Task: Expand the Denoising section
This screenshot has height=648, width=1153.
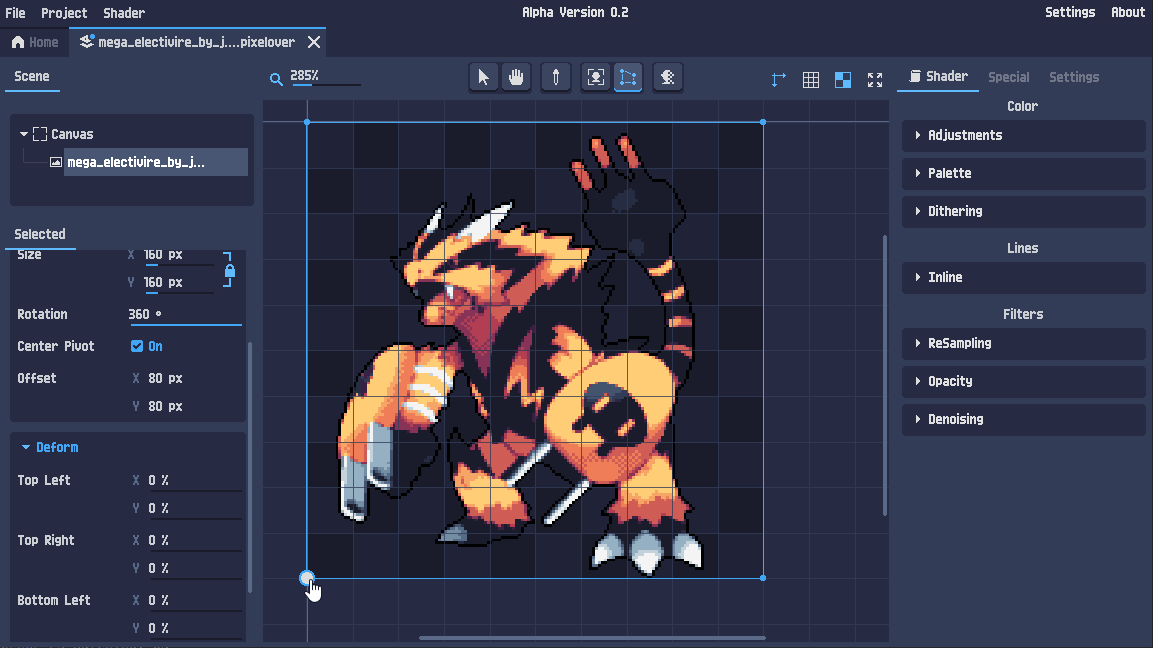Action: pos(1024,419)
